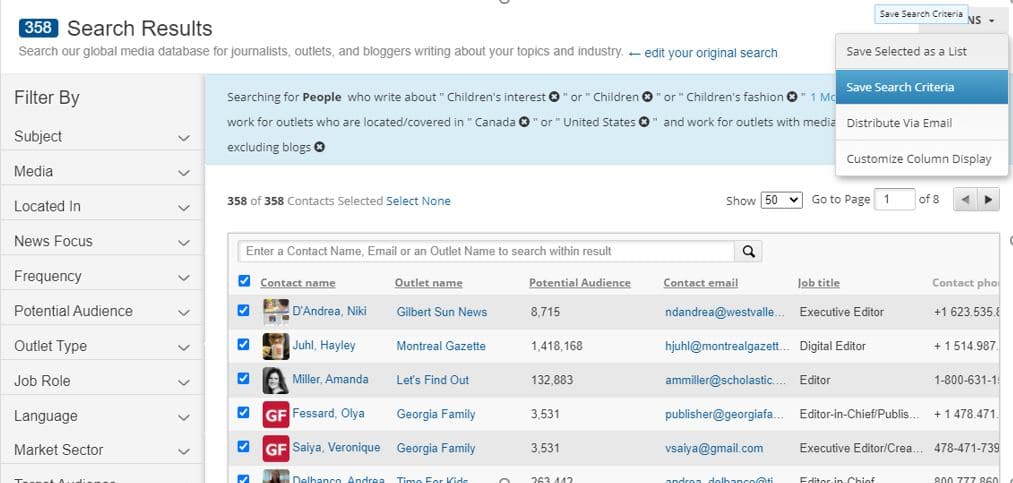
Task: Go to the previous results page arrow
Action: (x=965, y=200)
